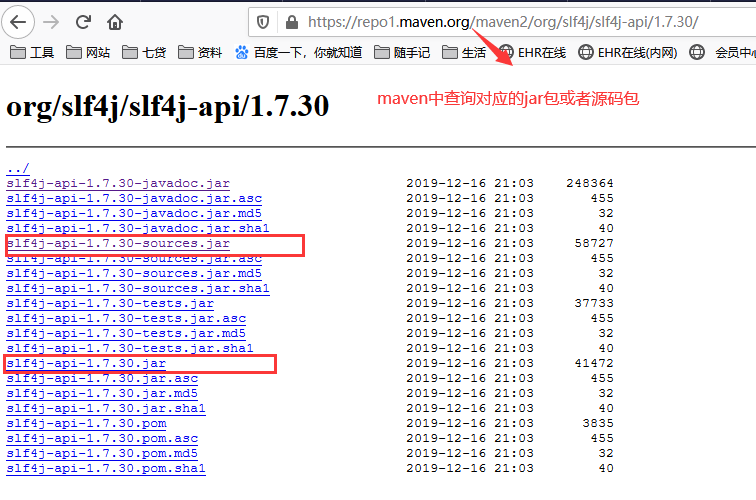Open slf4j-api-1.7.30-sources.jar.sha1 link
Screen dimensions: 756x500
click(138, 288)
